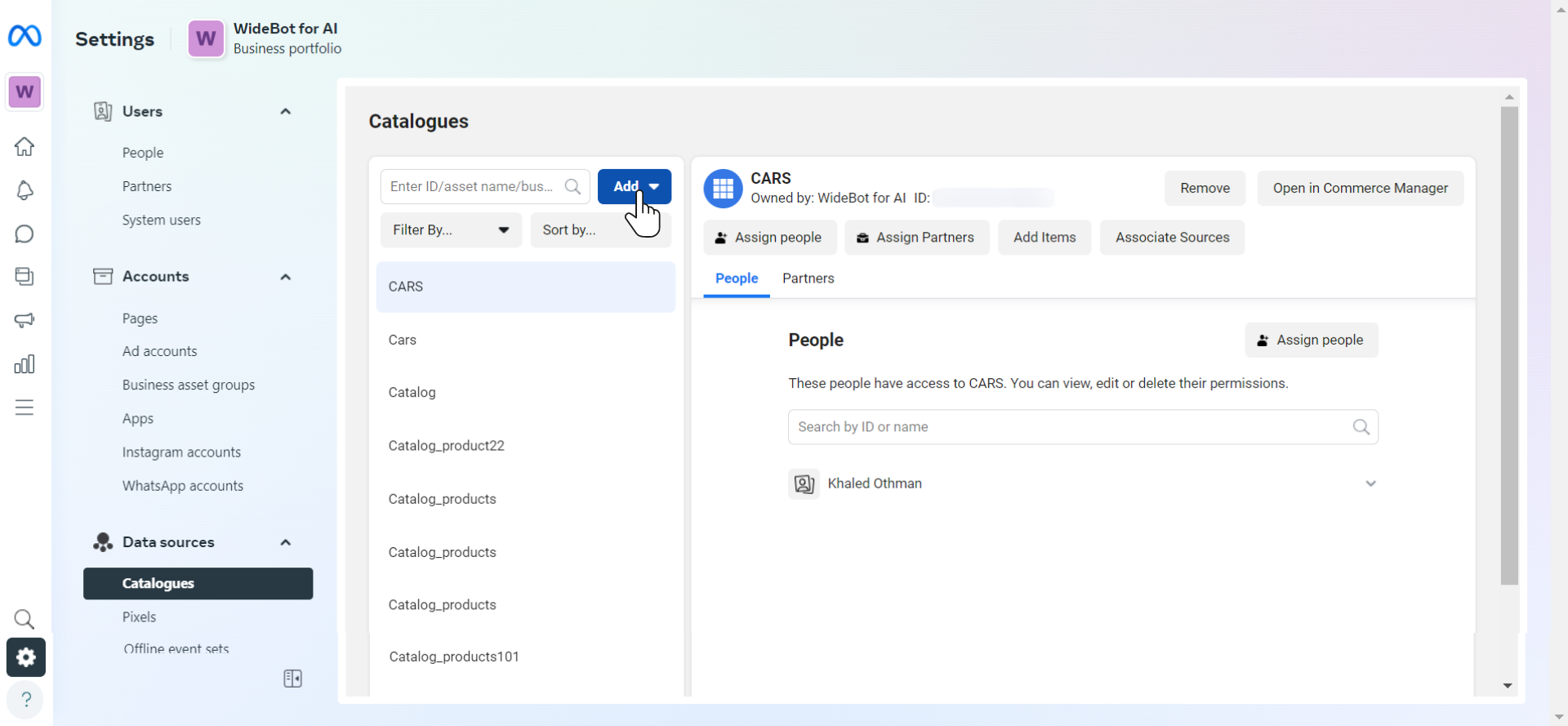Click magnifier in people search field
This screenshot has height=726, width=1568.
coord(1361,427)
